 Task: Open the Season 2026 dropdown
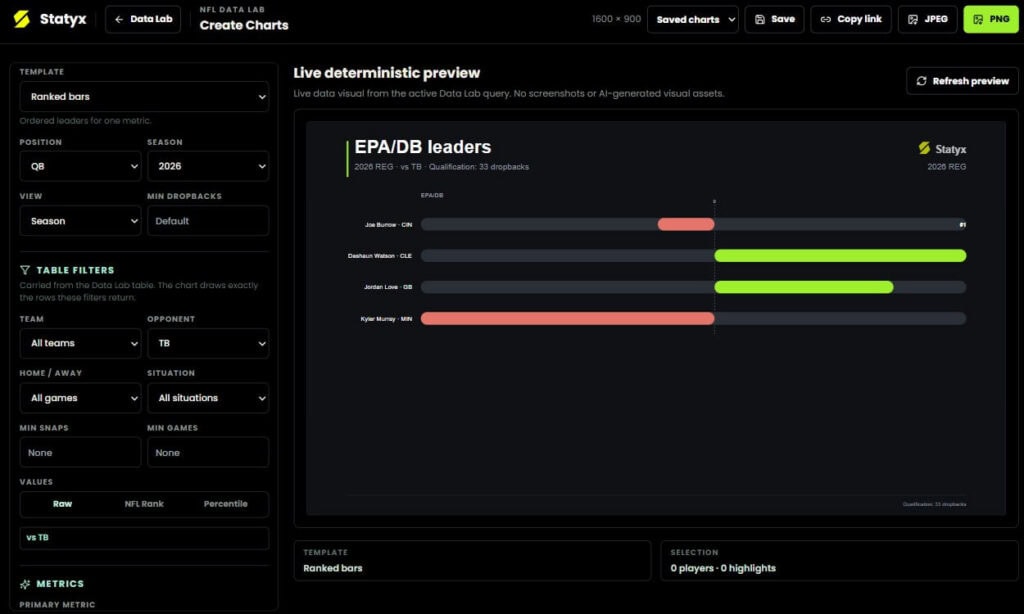coord(208,167)
